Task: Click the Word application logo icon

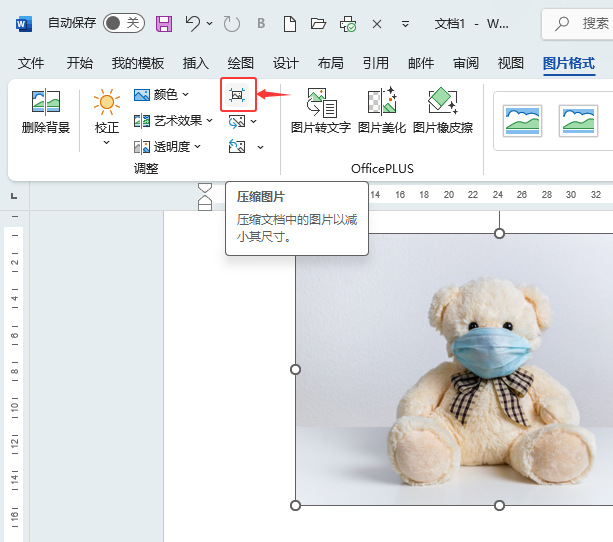Action: (x=24, y=24)
